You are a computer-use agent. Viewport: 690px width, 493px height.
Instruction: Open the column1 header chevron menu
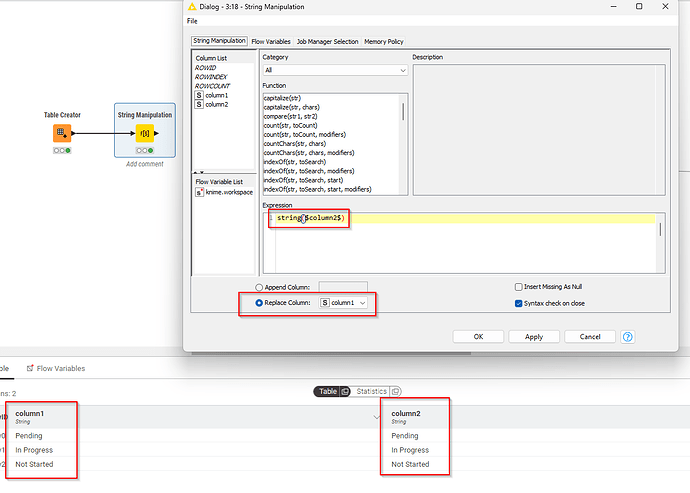click(376, 417)
